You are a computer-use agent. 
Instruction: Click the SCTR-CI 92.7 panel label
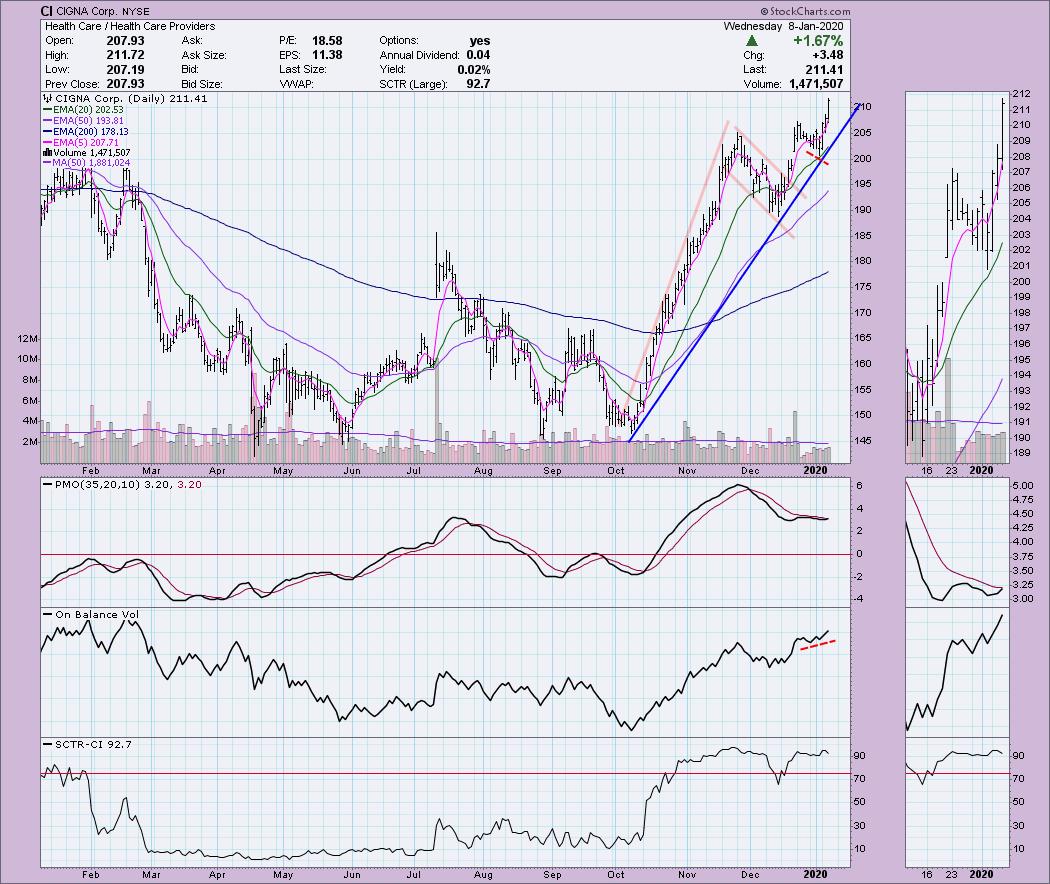pyautogui.click(x=87, y=744)
